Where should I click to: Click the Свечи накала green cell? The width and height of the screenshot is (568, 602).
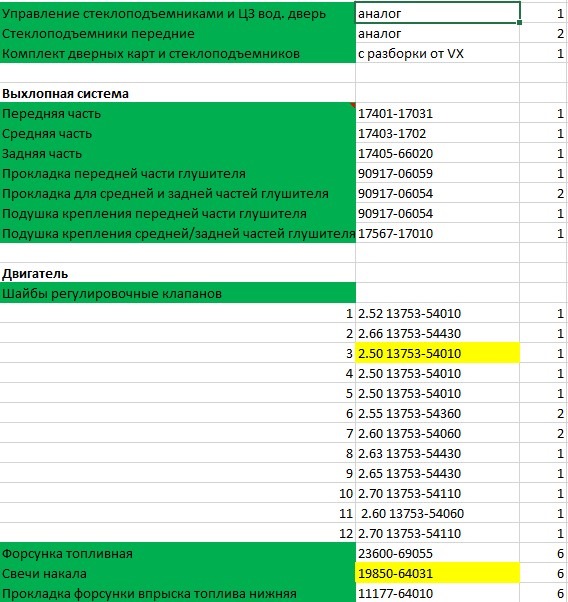coord(178,573)
